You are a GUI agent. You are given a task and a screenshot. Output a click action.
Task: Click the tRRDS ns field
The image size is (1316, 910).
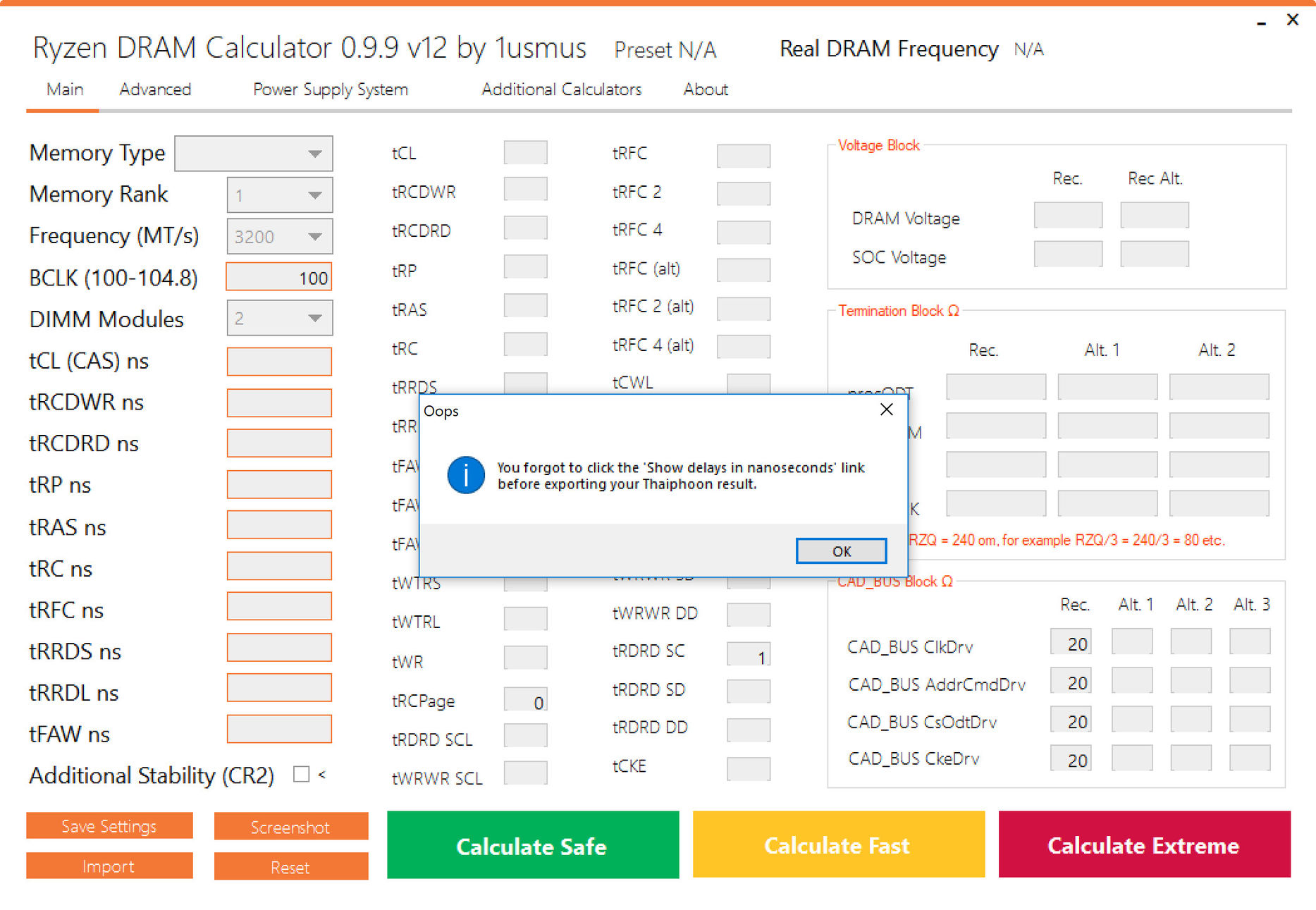click(279, 647)
